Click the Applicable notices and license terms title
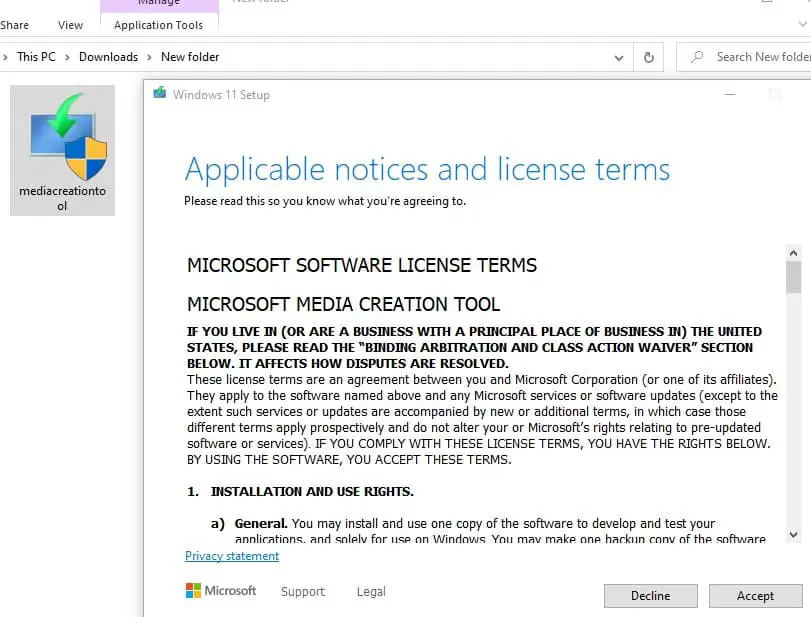The width and height of the screenshot is (811, 617). pos(427,170)
